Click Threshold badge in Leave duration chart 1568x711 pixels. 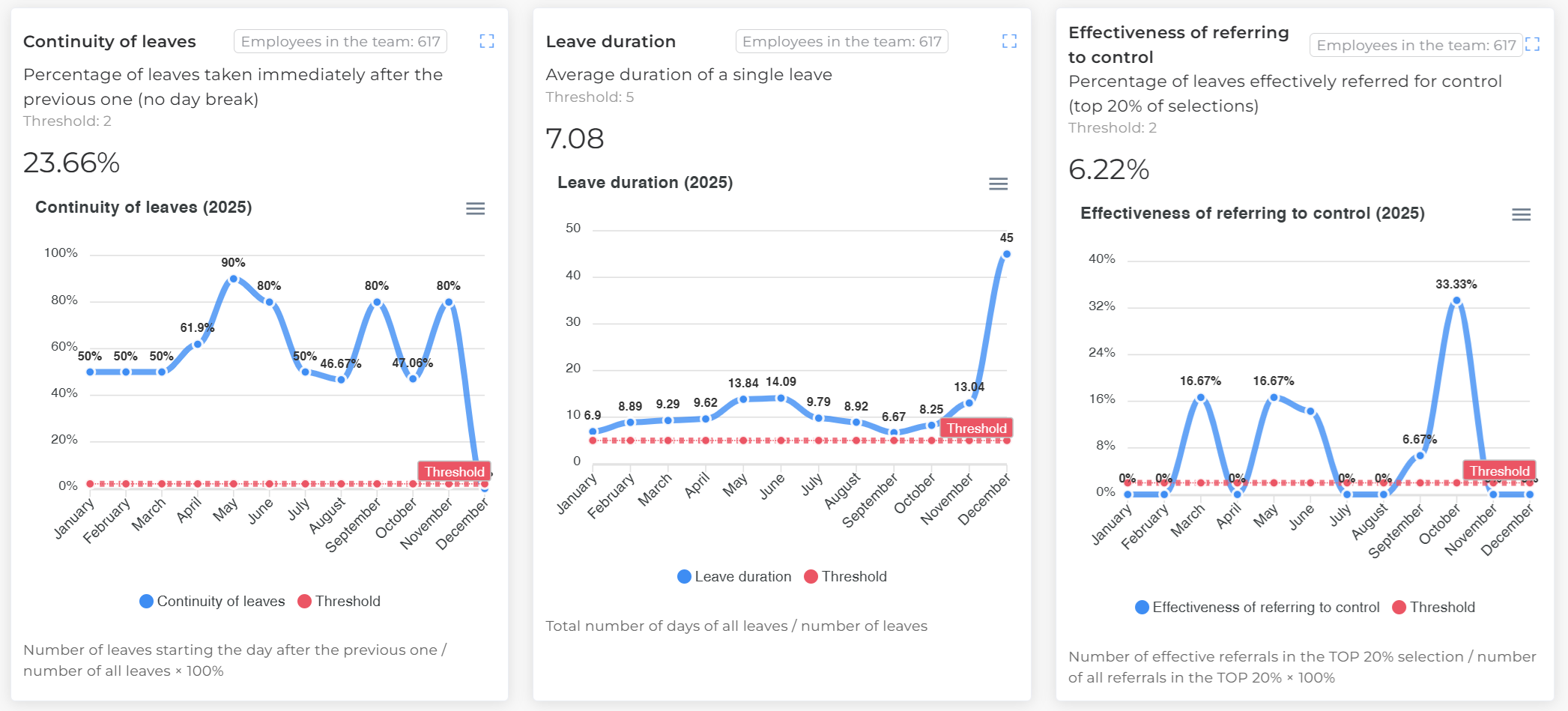pos(976,428)
